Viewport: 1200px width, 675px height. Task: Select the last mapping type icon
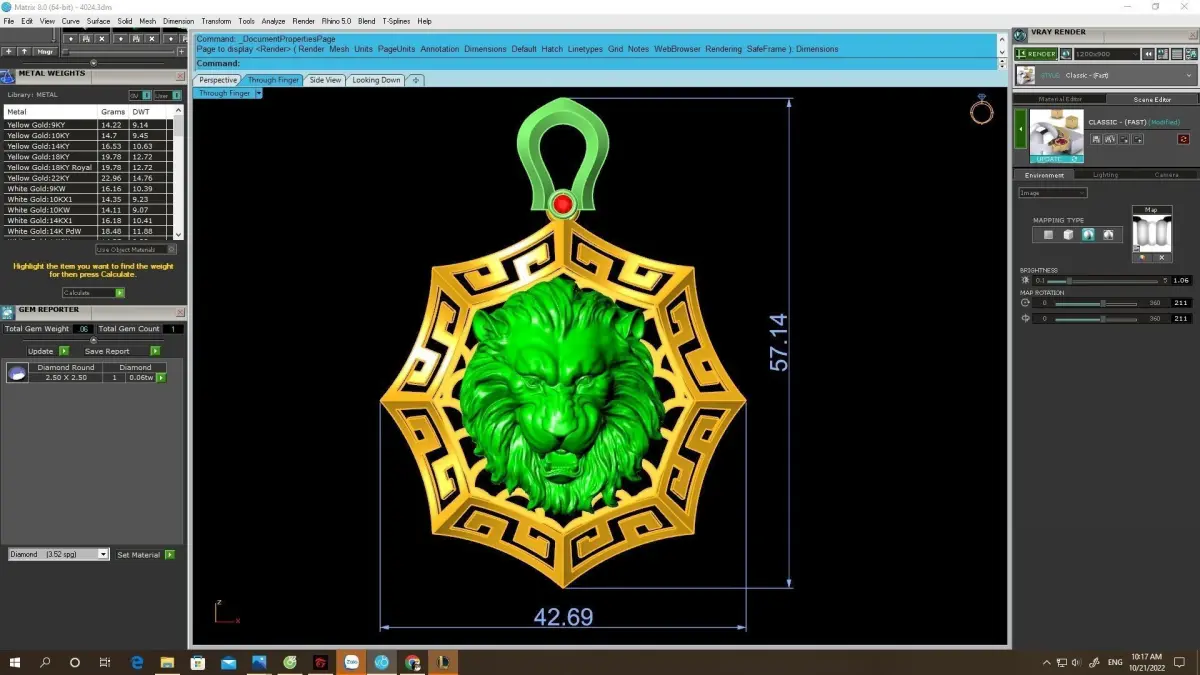click(1108, 235)
